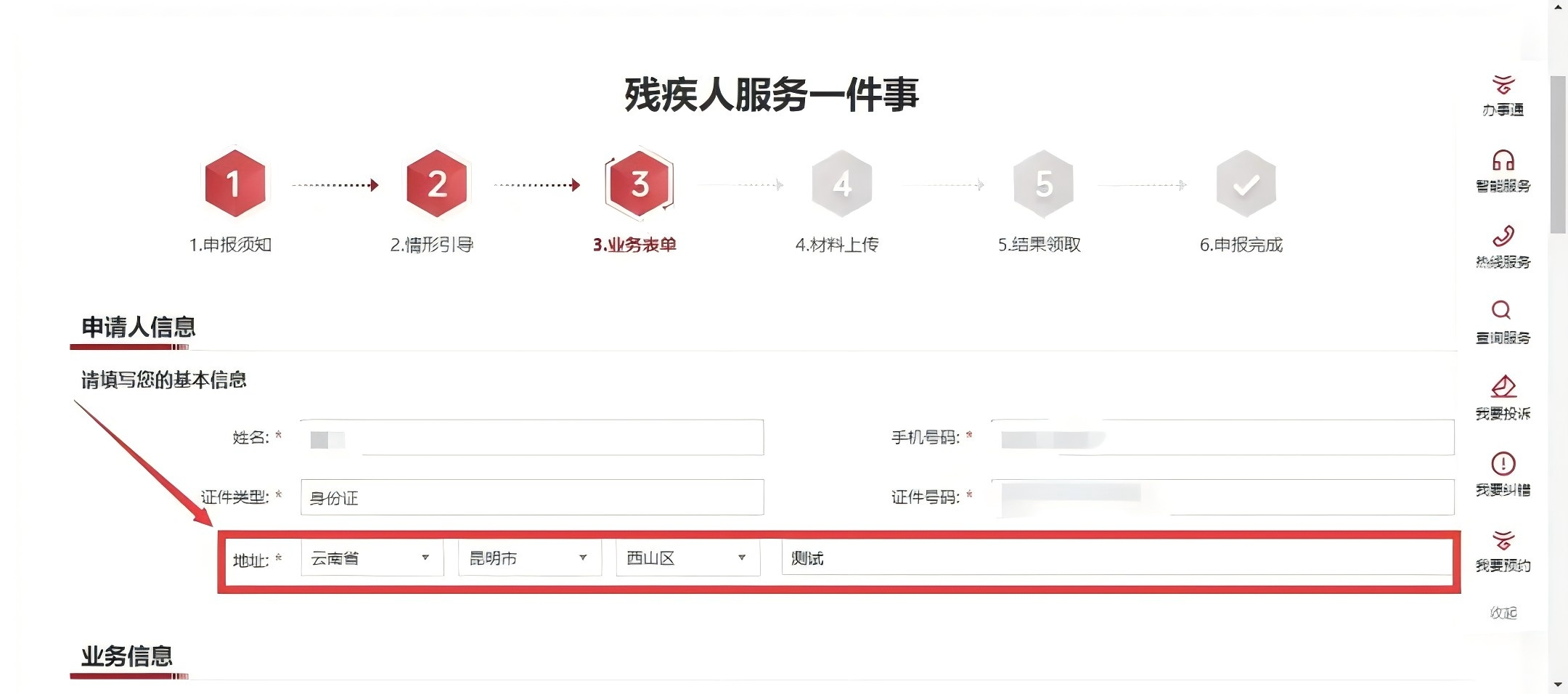Focus the 证件类型 input showing 身份证

[532, 497]
